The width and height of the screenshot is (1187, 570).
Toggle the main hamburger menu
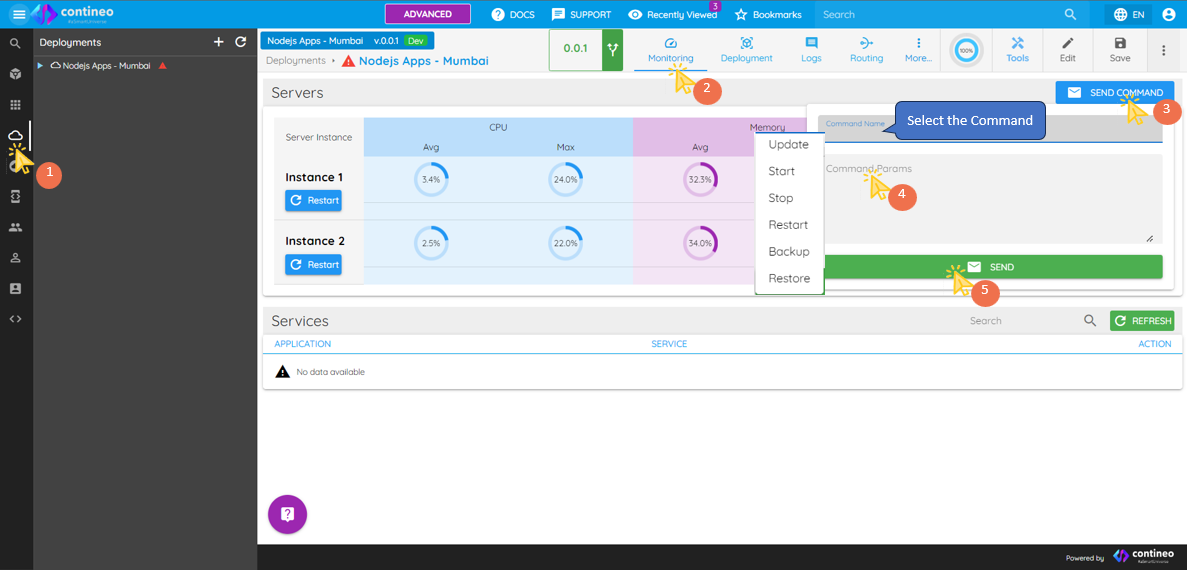[x=19, y=15]
